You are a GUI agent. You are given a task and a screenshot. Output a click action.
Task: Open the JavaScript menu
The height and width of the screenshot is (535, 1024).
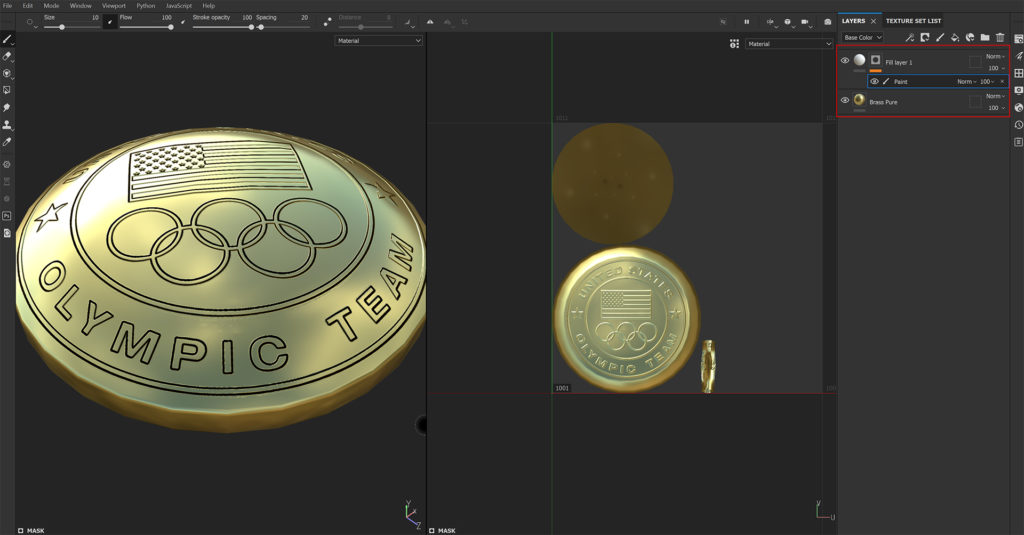pos(178,5)
